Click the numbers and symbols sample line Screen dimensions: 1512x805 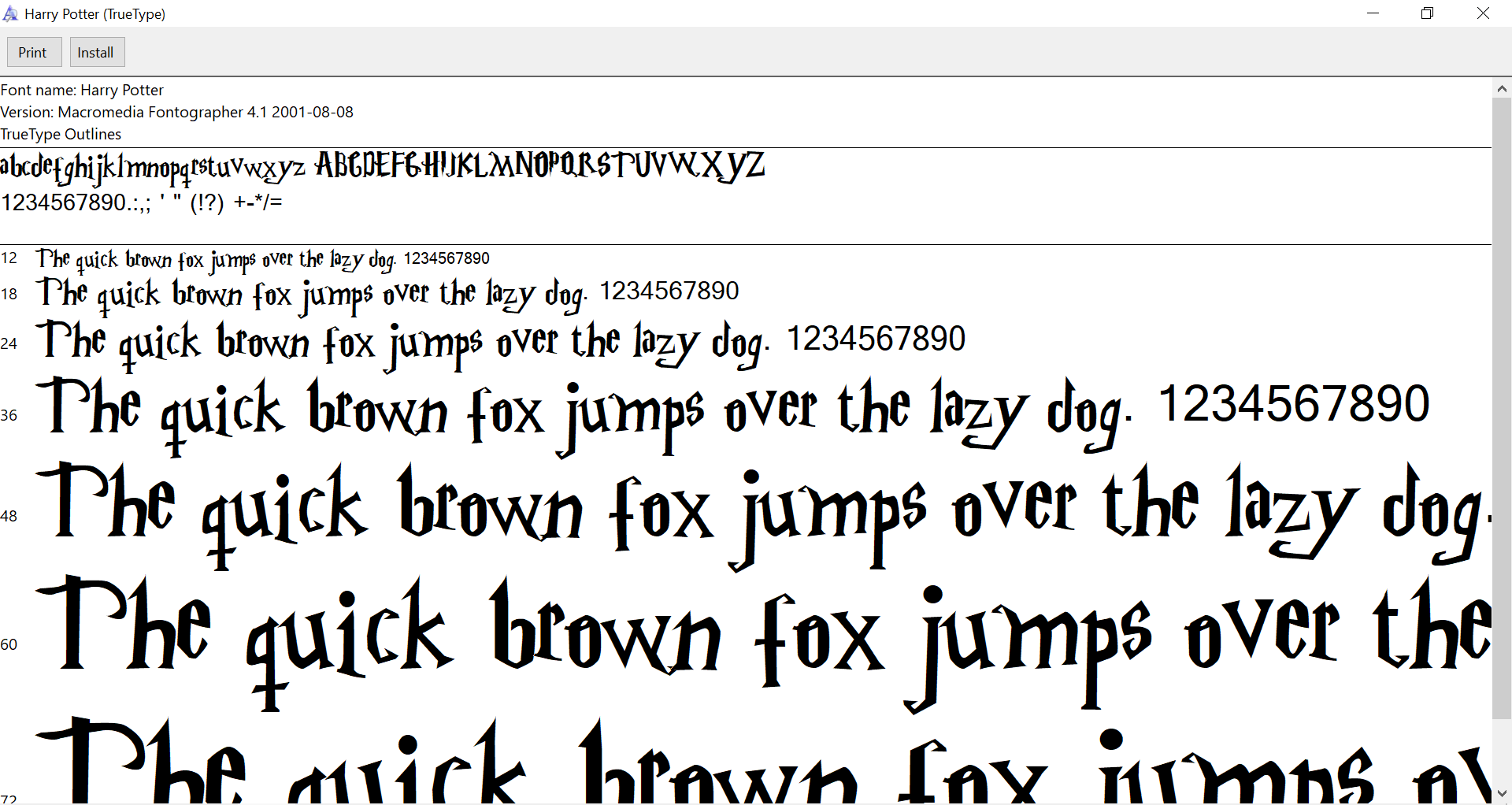[x=142, y=202]
